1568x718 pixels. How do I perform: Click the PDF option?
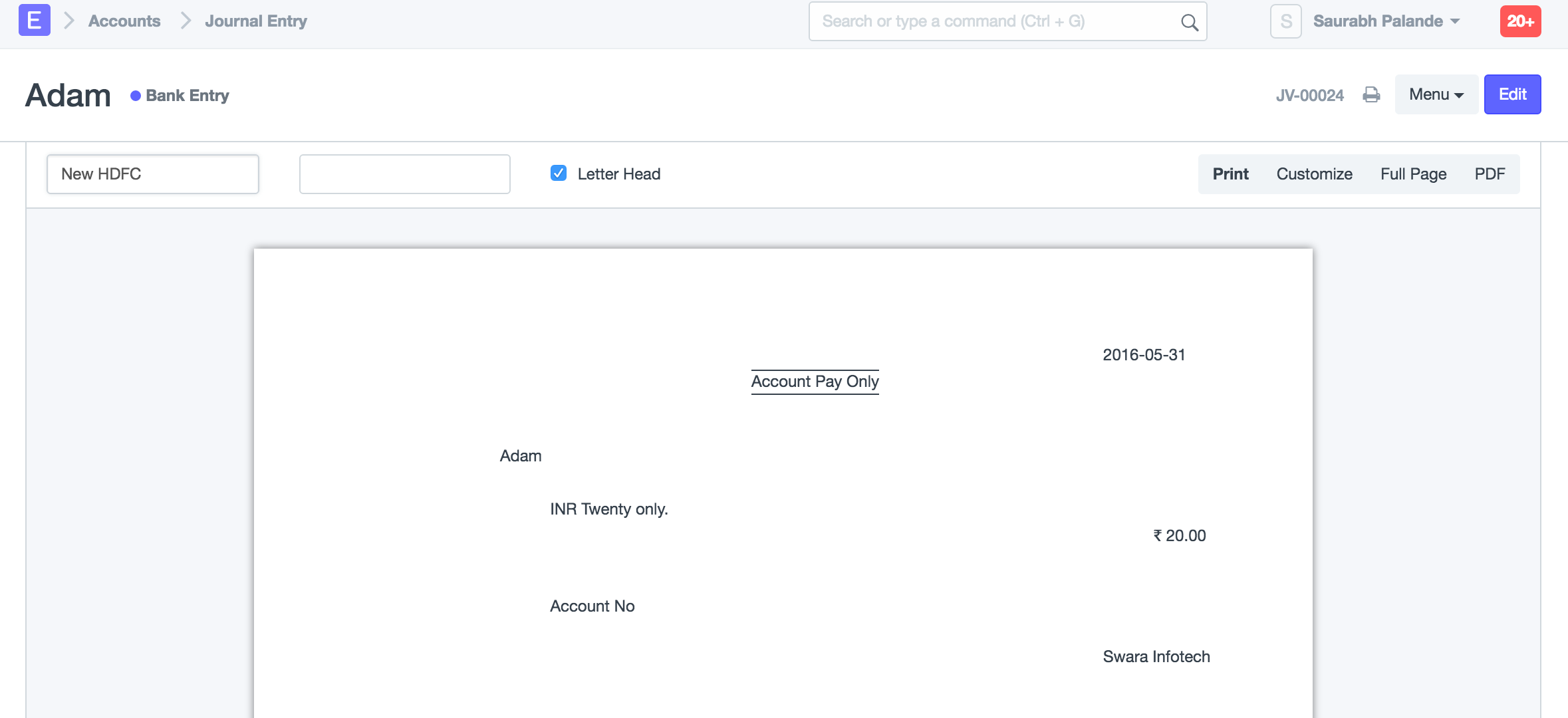click(x=1490, y=174)
